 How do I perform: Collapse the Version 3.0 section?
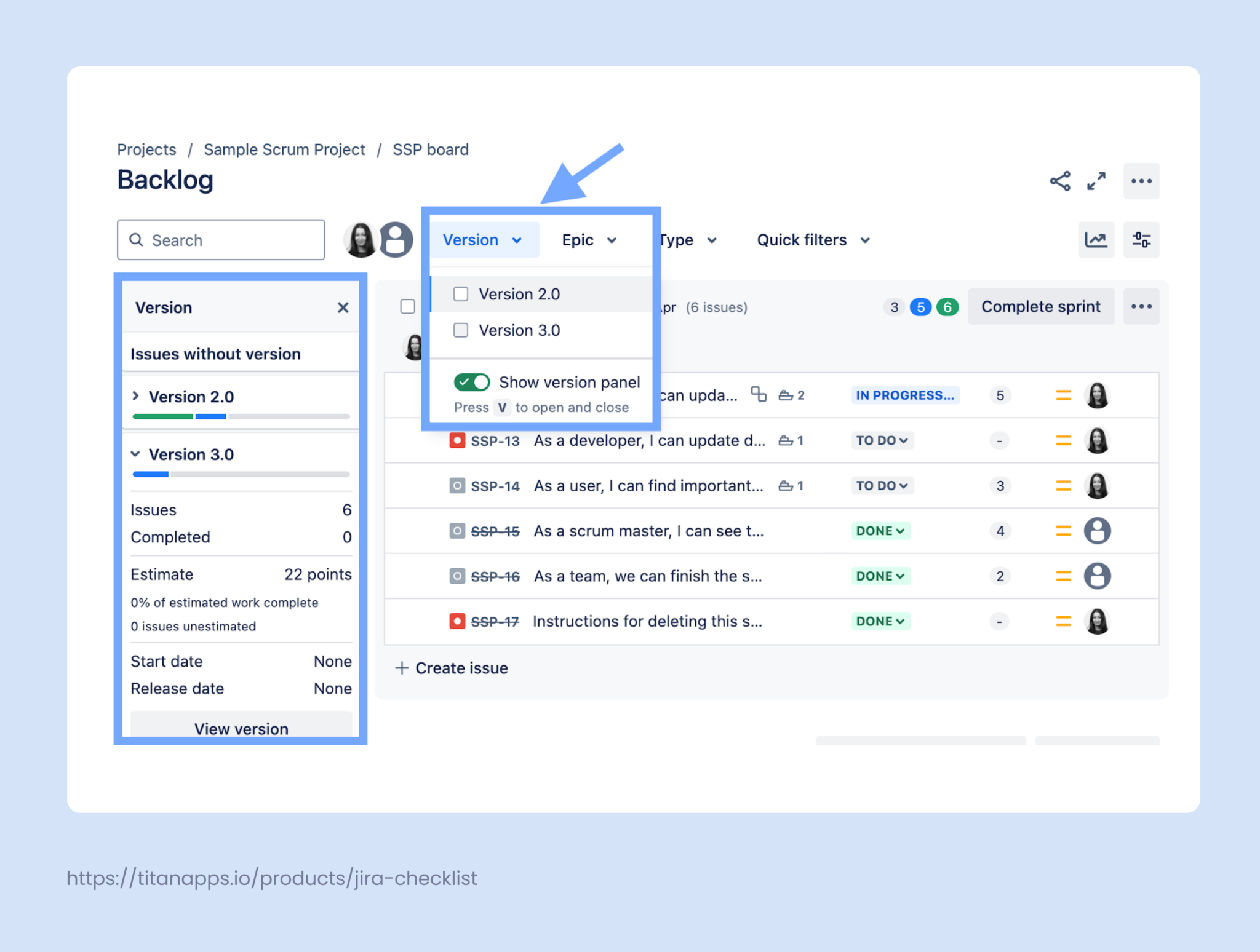coord(137,454)
